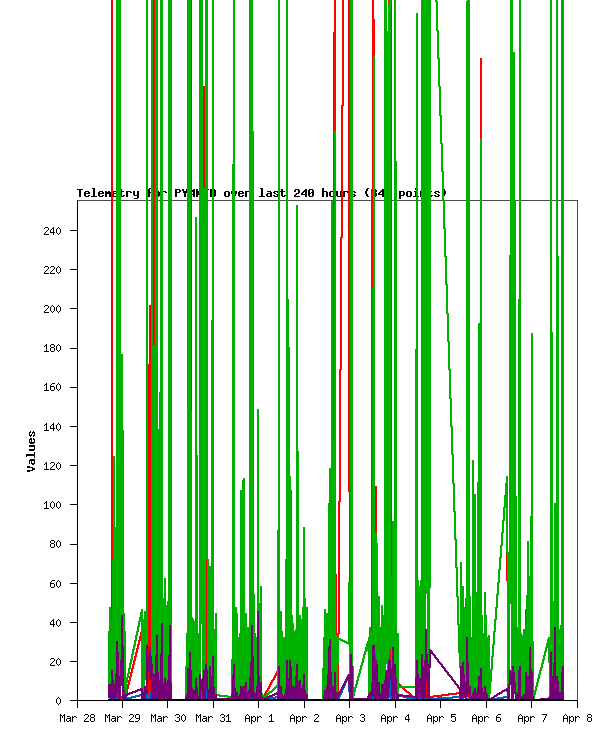Select the 60 value on y-axis
615x741 pixels.
pyautogui.click(x=55, y=584)
